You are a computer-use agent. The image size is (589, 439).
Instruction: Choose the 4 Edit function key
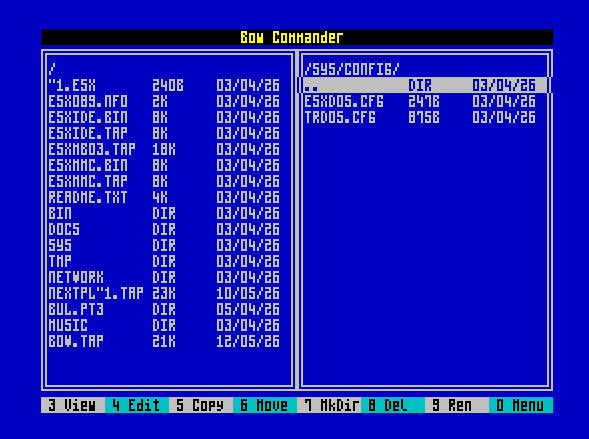click(x=137, y=405)
